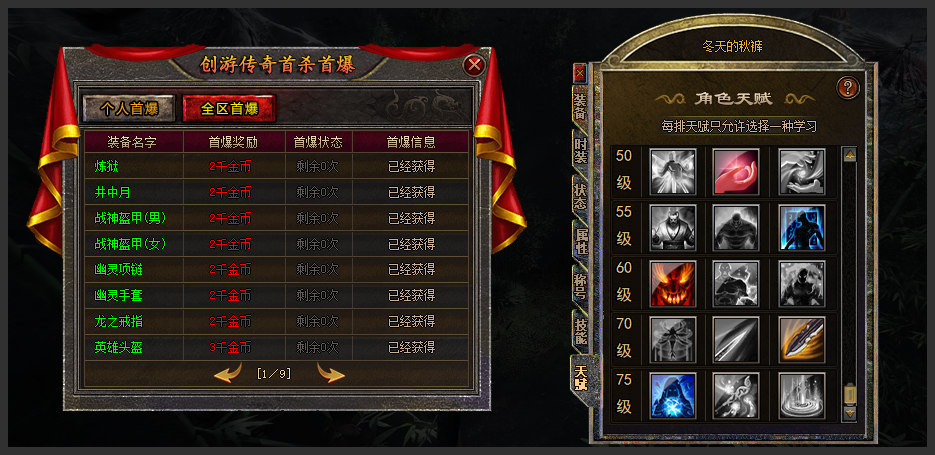
Task: Pick the grey blade slash talent at level 70
Action: [x=737, y=340]
